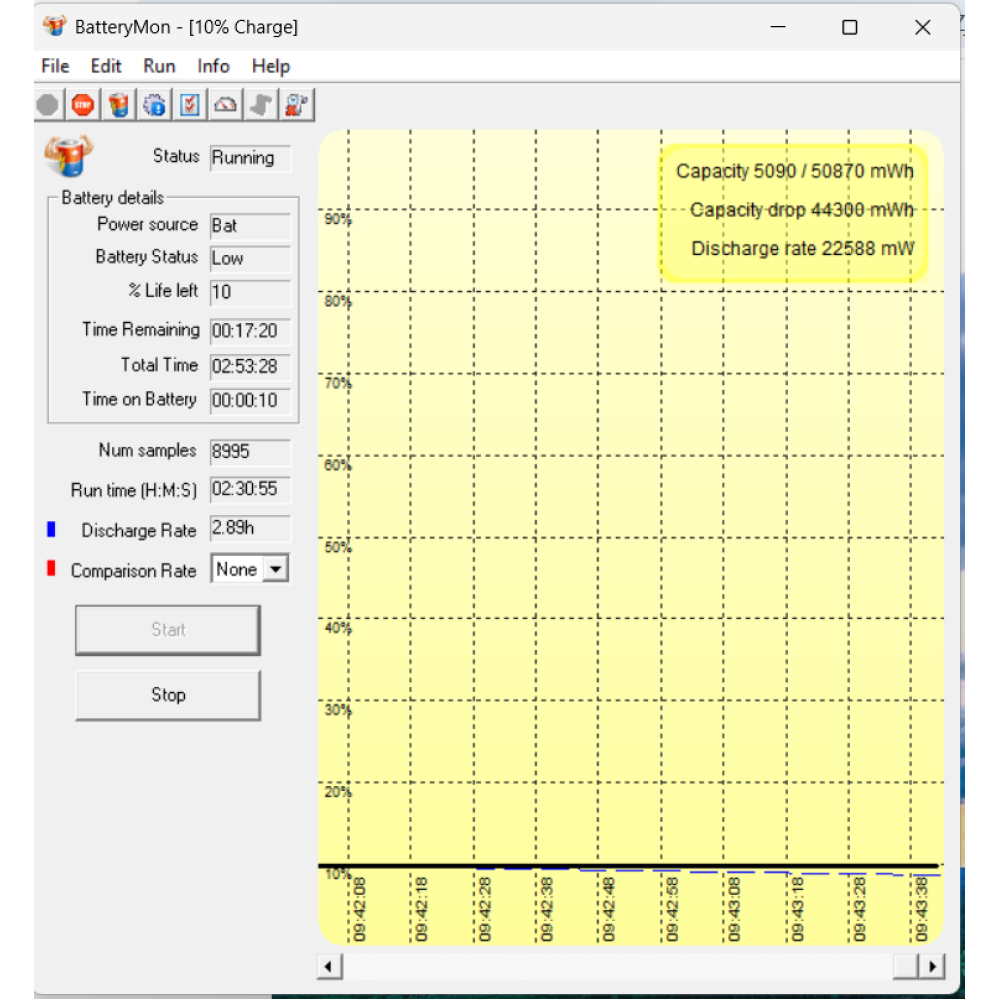Open the File menu
1000x1000 pixels.
55,66
